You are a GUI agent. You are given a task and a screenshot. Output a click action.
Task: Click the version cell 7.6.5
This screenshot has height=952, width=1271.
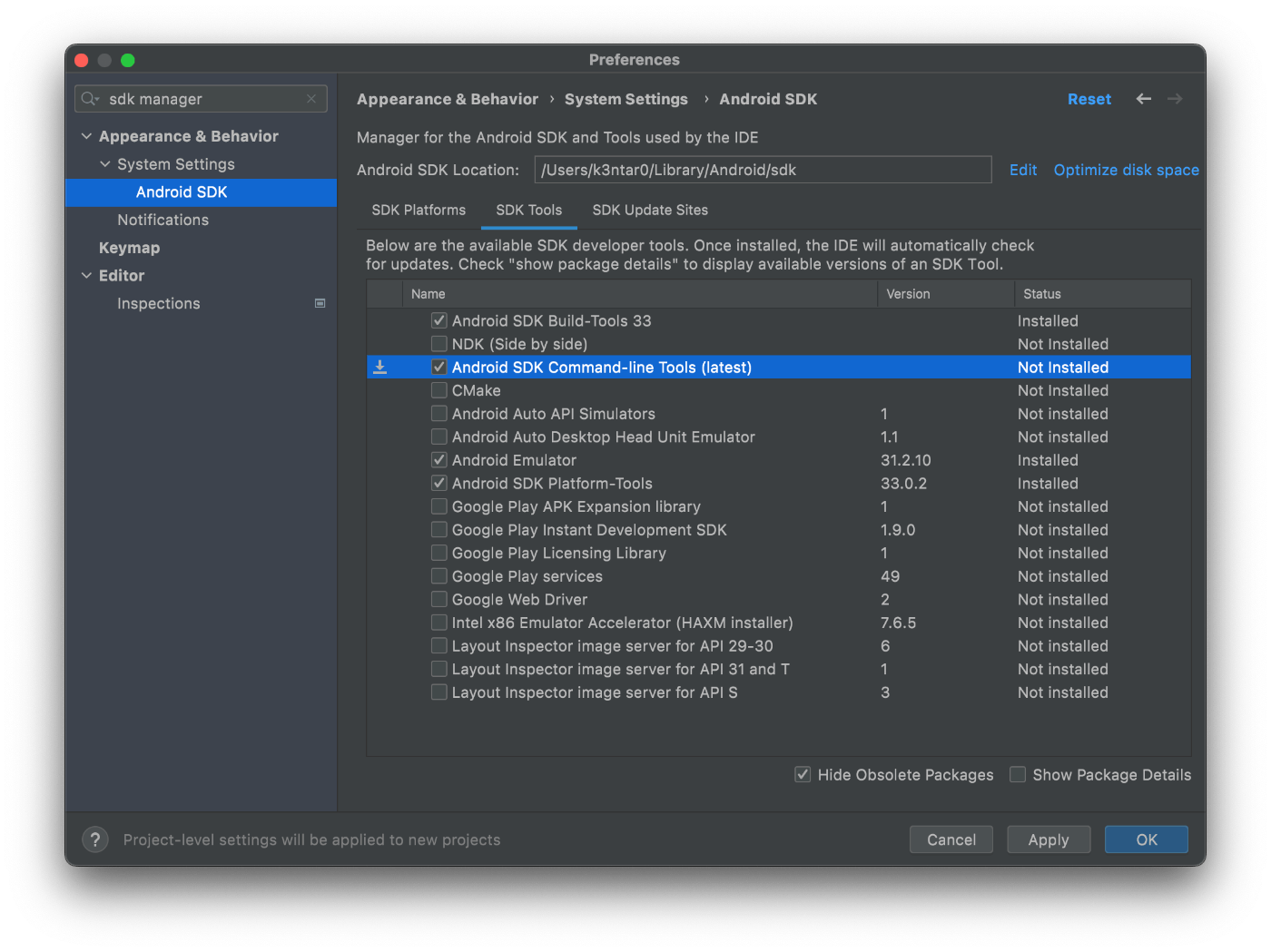(x=899, y=623)
